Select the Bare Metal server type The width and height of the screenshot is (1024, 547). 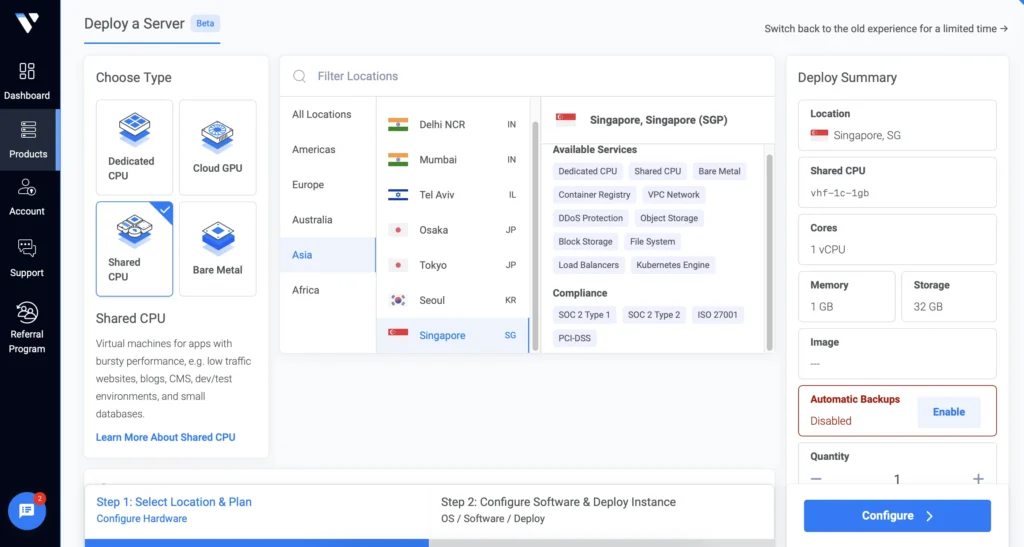[x=217, y=249]
